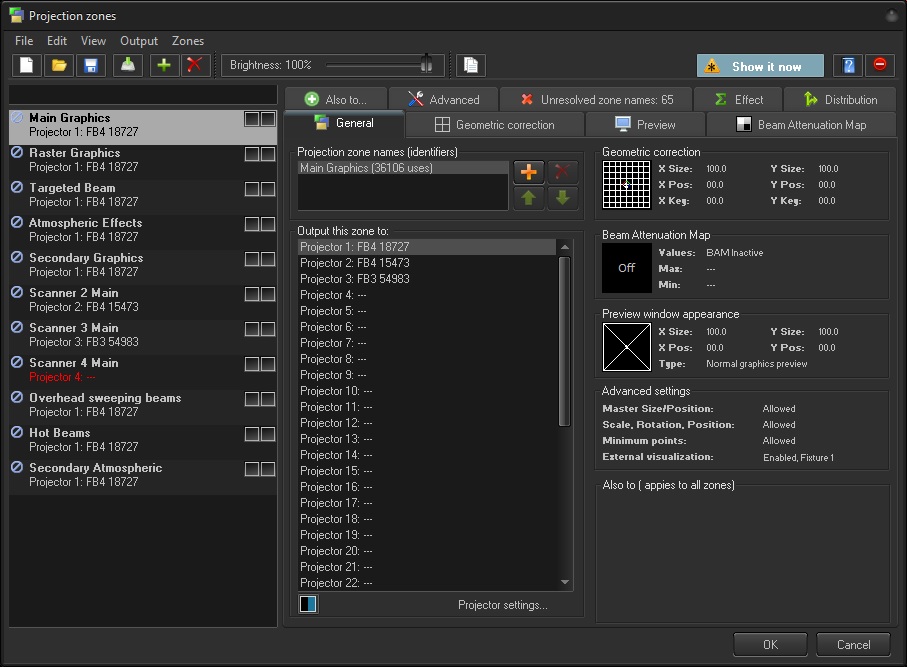
Task: Click the Brightness slider handle
Action: (x=427, y=65)
